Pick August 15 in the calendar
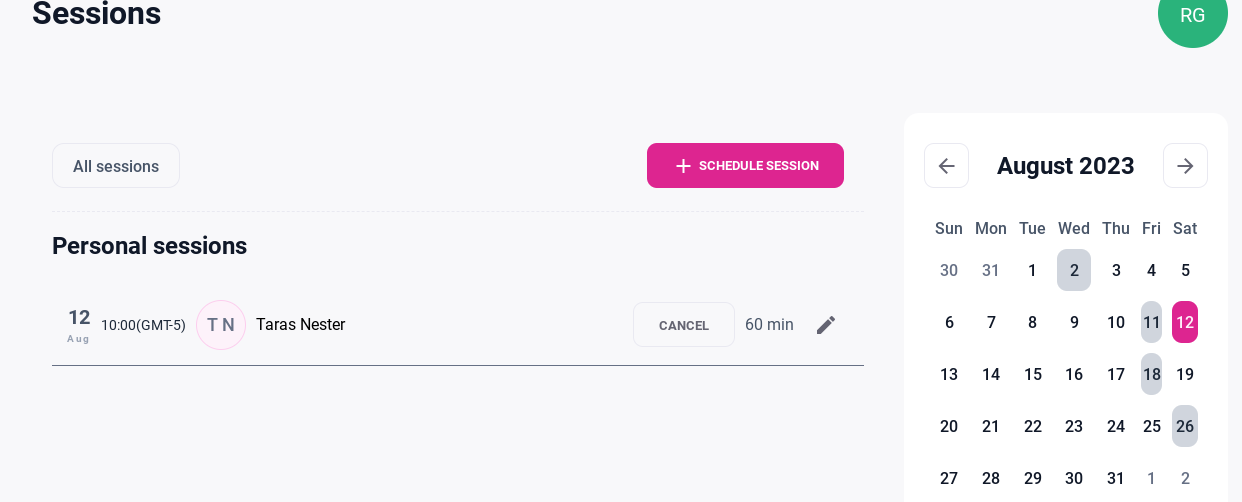Image resolution: width=1242 pixels, height=502 pixels. coord(1033,374)
